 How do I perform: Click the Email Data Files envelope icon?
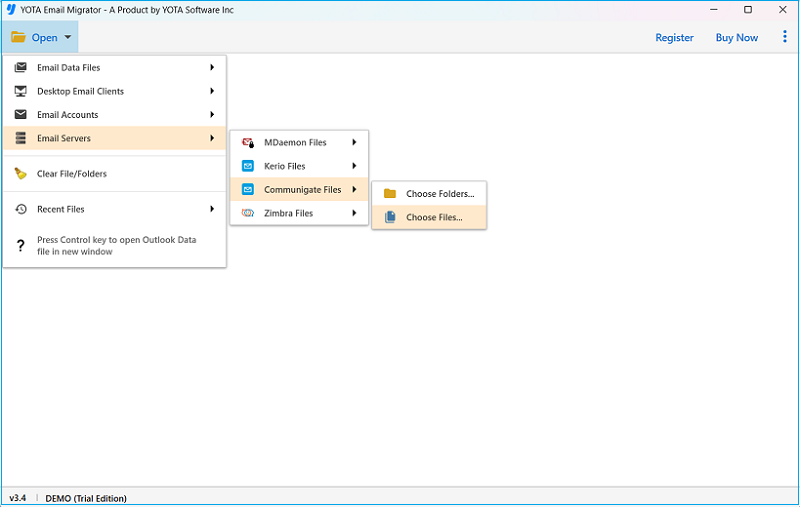tap(20, 68)
